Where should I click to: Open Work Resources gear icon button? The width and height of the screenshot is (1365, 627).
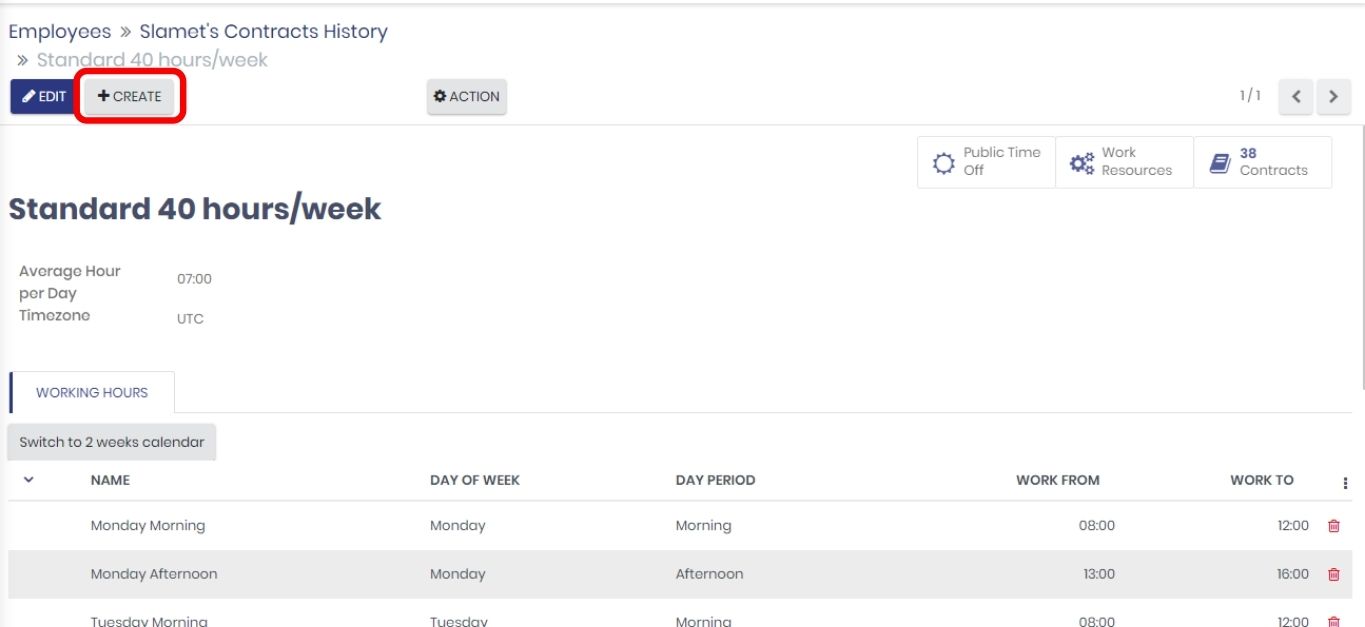tap(1082, 163)
